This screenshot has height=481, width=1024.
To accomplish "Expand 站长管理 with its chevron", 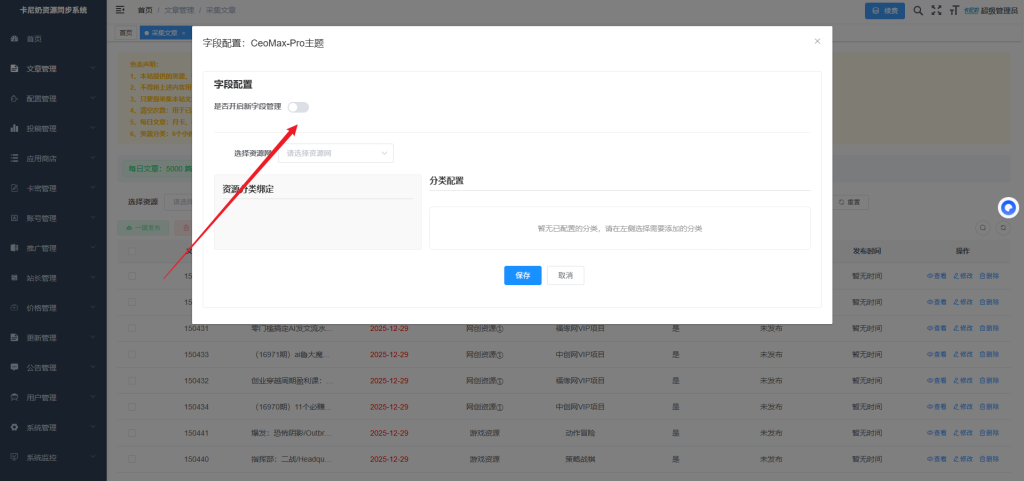I will (x=93, y=278).
